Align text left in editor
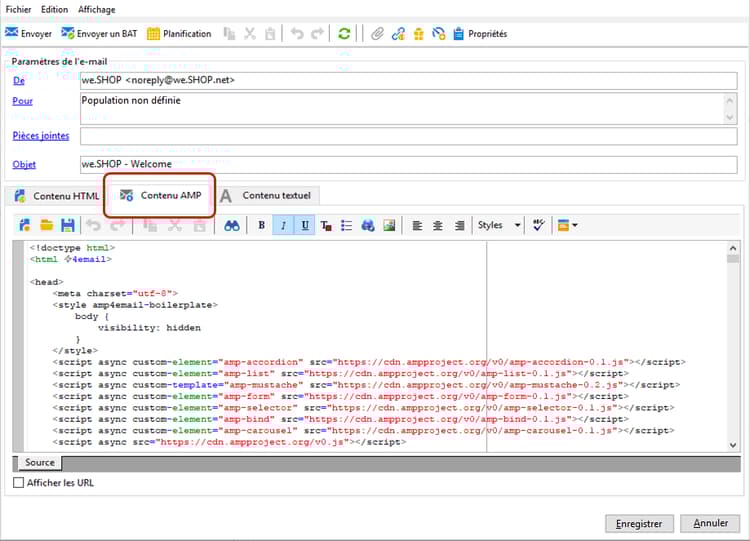Viewport: 750px width, 541px height. click(x=417, y=225)
